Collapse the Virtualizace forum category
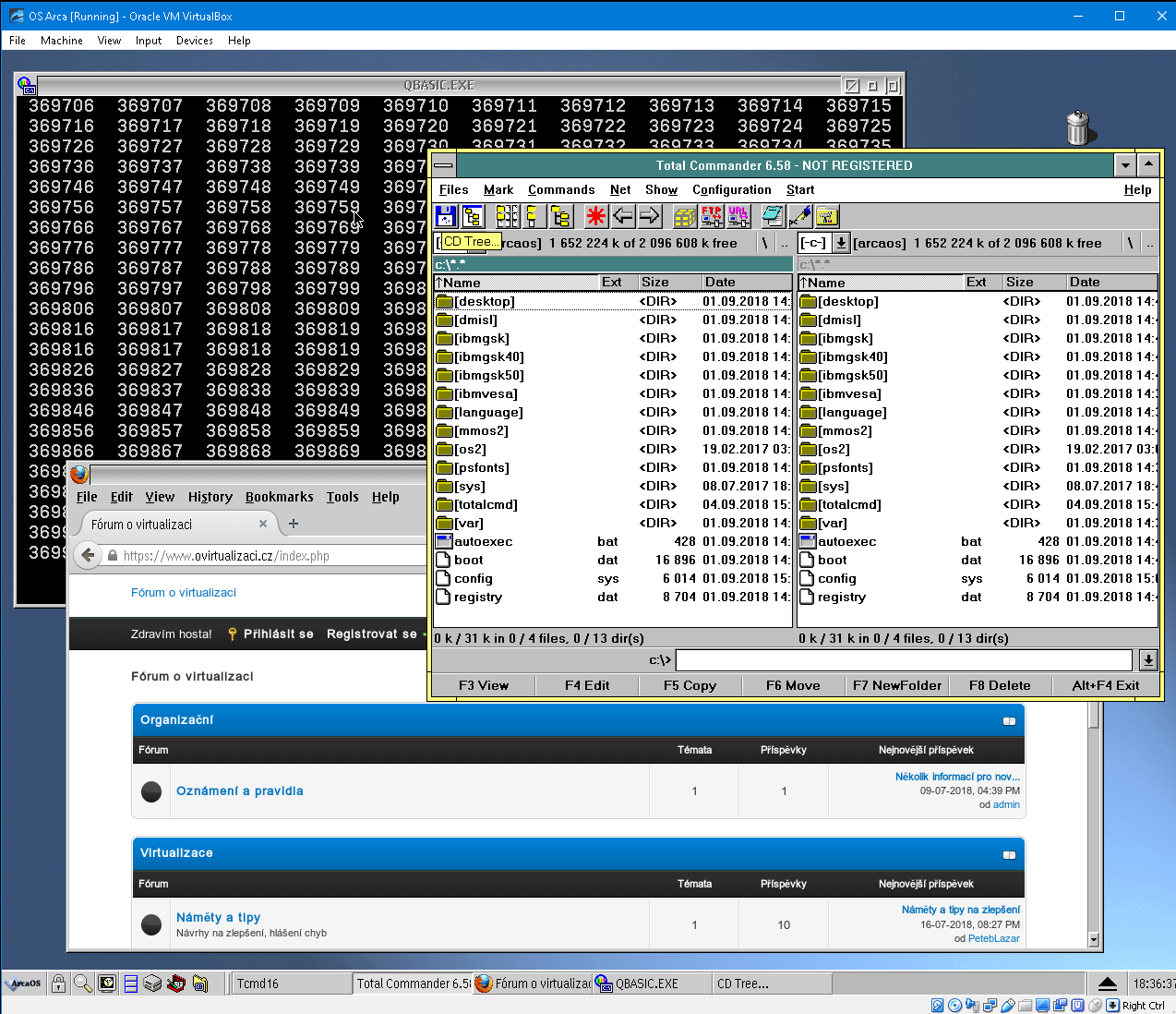 click(x=1009, y=854)
